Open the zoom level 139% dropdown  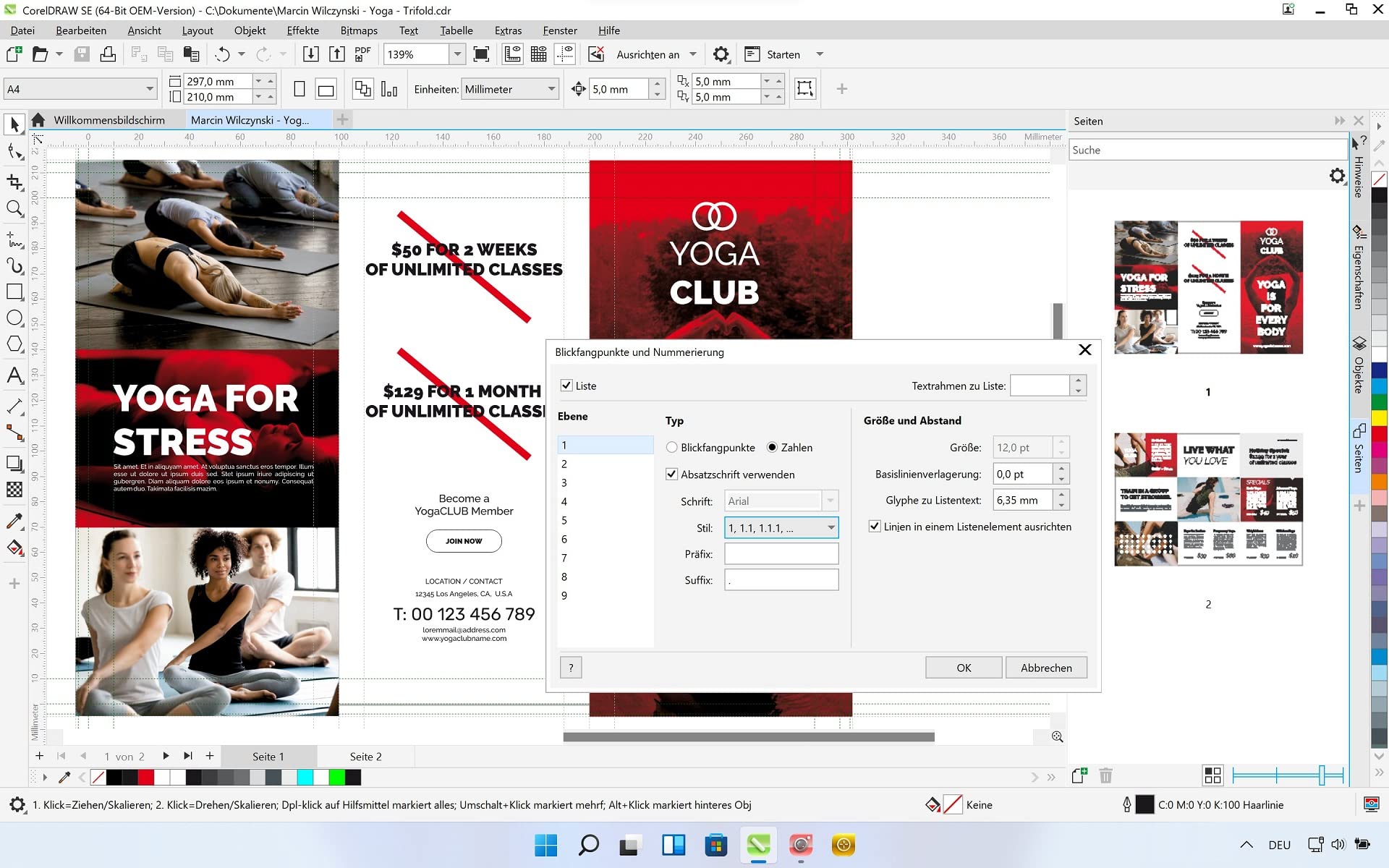coord(457,54)
